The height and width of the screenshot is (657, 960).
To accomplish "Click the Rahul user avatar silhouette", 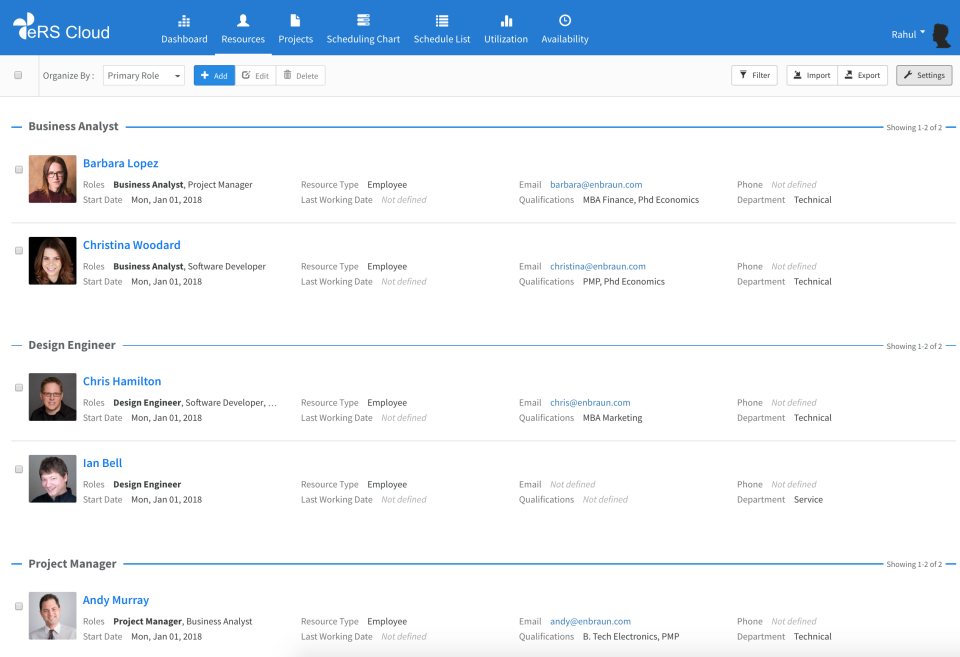I will tap(941, 35).
